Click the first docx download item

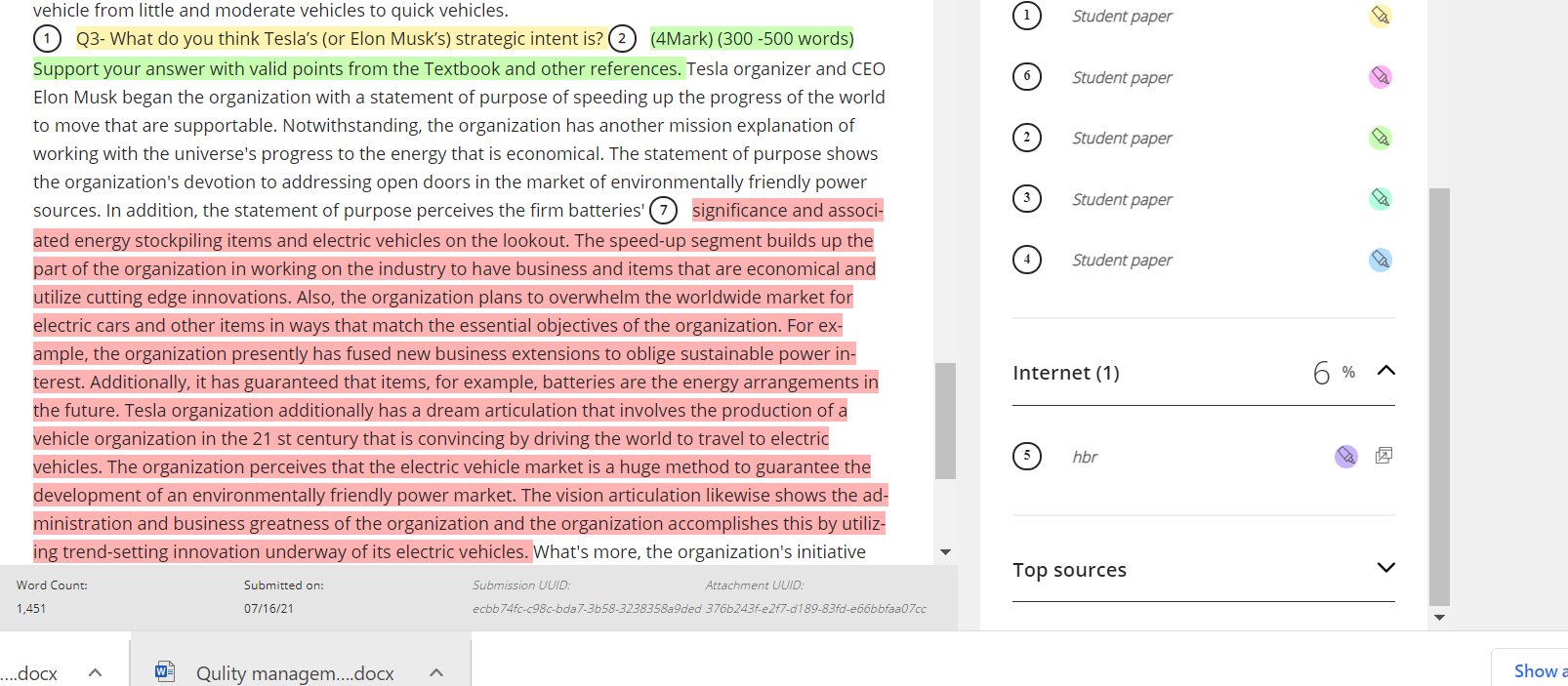click(x=29, y=673)
